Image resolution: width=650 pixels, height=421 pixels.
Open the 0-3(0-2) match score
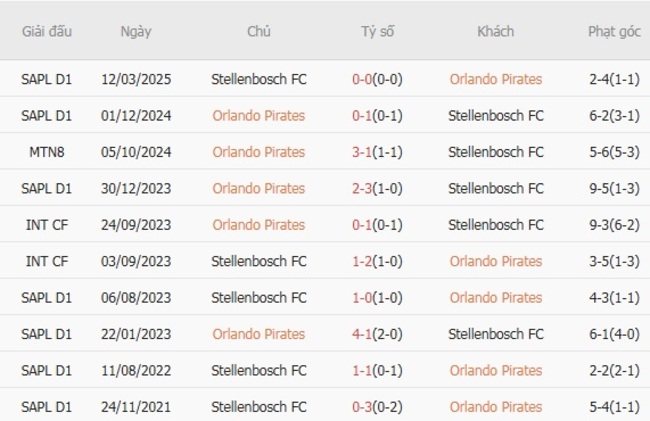378,407
